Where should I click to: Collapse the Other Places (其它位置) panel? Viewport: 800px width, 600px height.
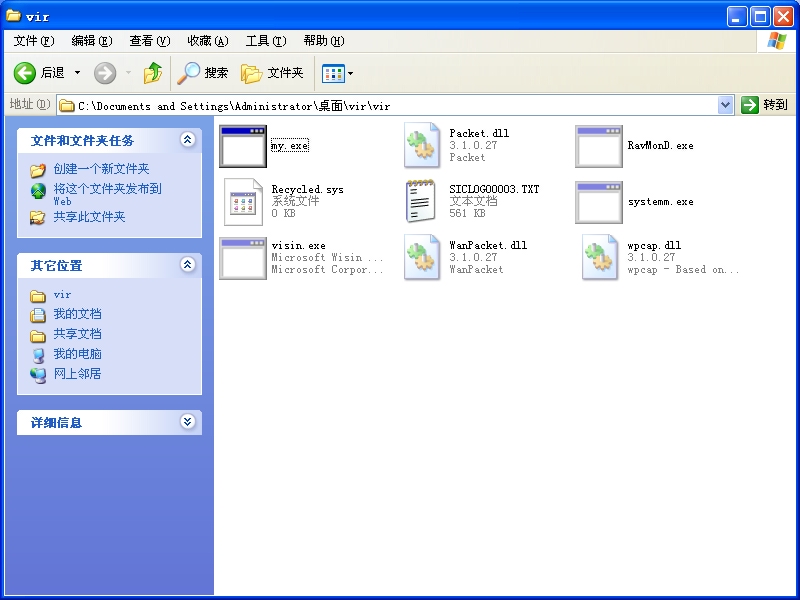coord(187,265)
